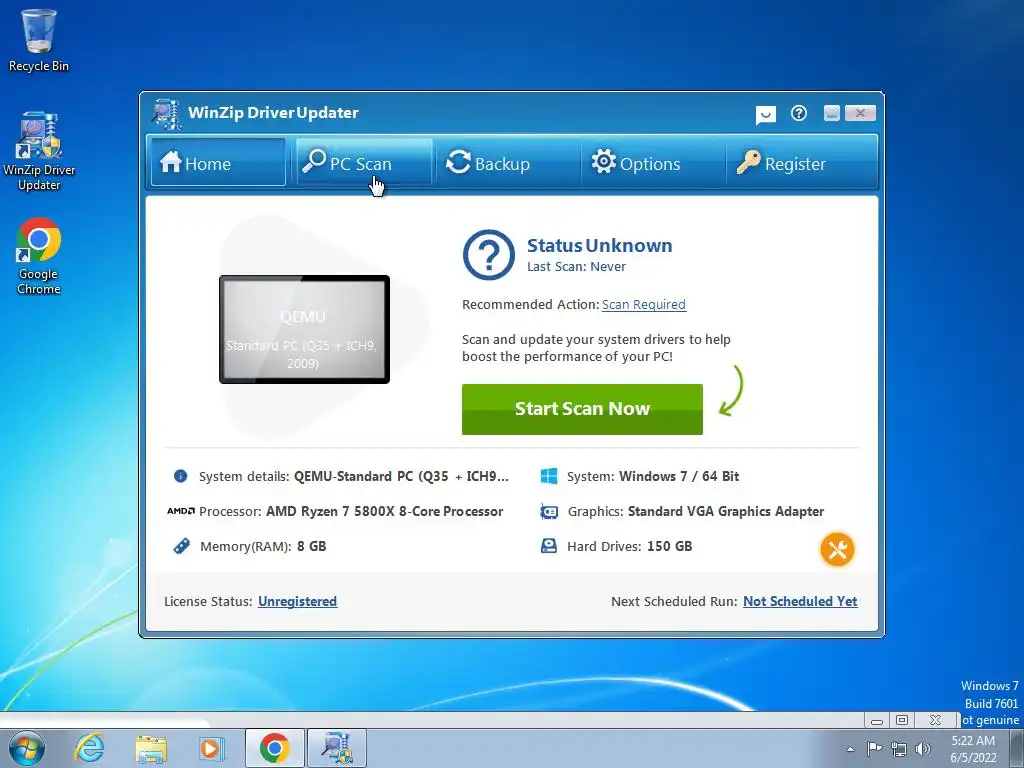
Task: Click the taskbar clock showing 5:22 AM
Action: click(973, 749)
